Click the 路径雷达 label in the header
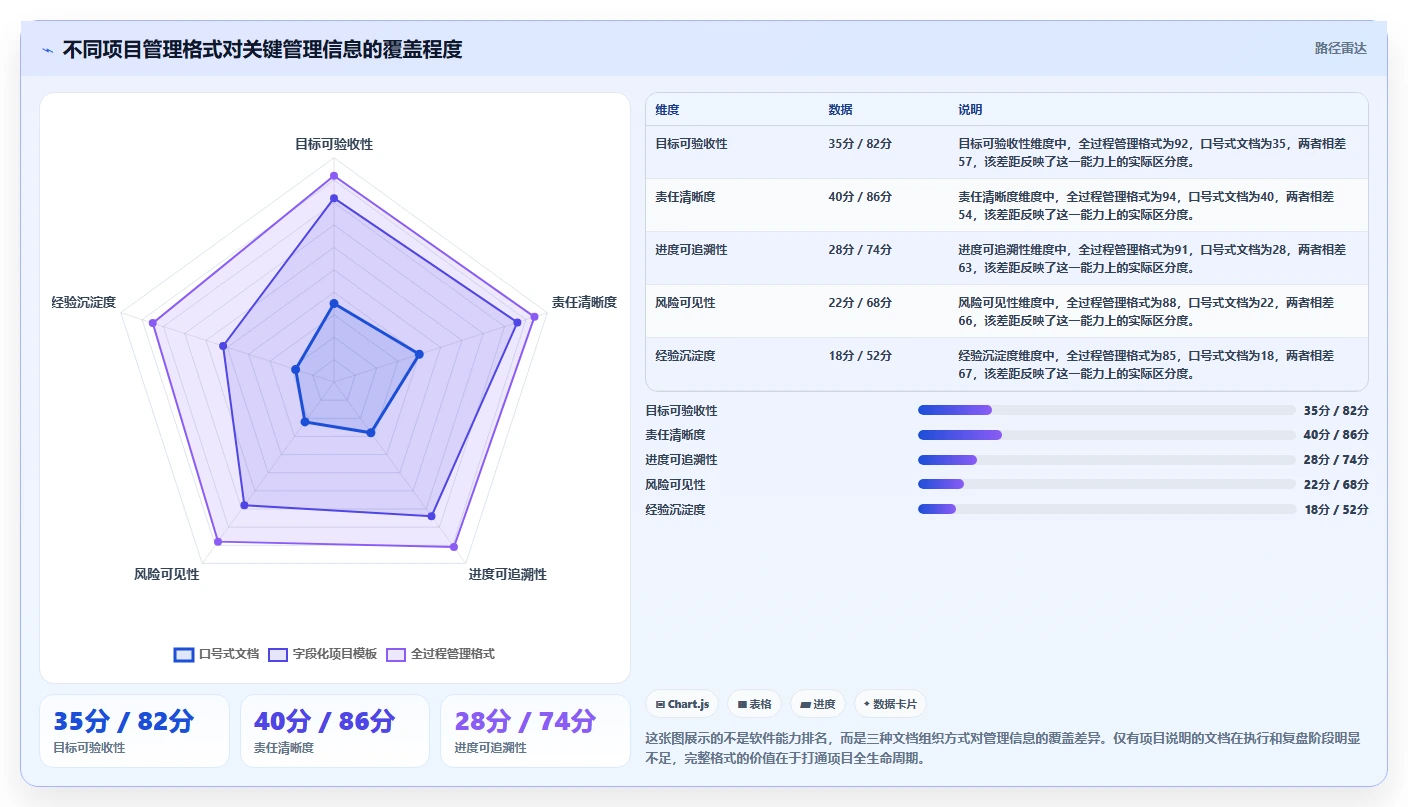 pos(1340,48)
